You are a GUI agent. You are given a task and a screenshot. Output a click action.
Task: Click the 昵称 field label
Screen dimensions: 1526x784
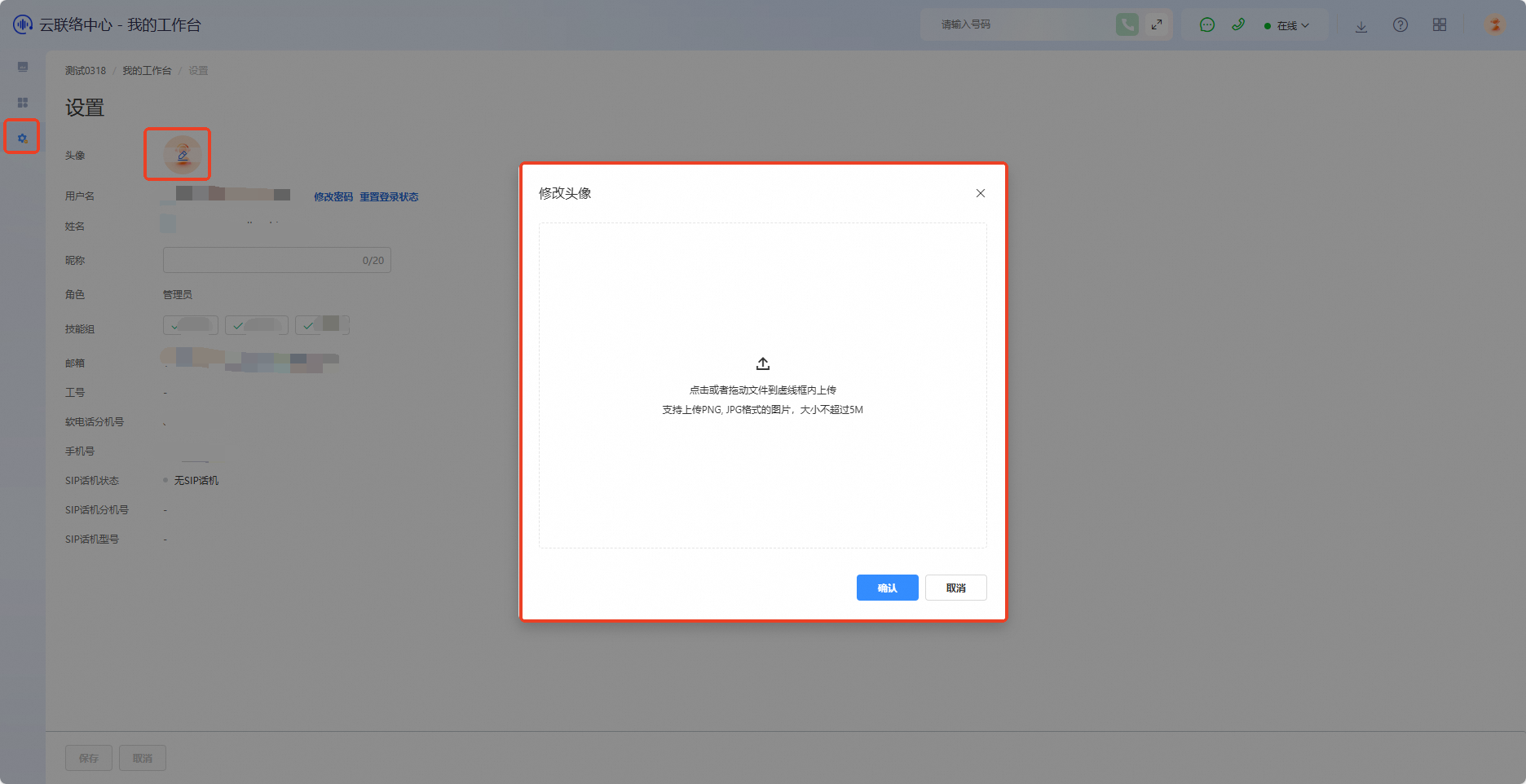tap(75, 261)
